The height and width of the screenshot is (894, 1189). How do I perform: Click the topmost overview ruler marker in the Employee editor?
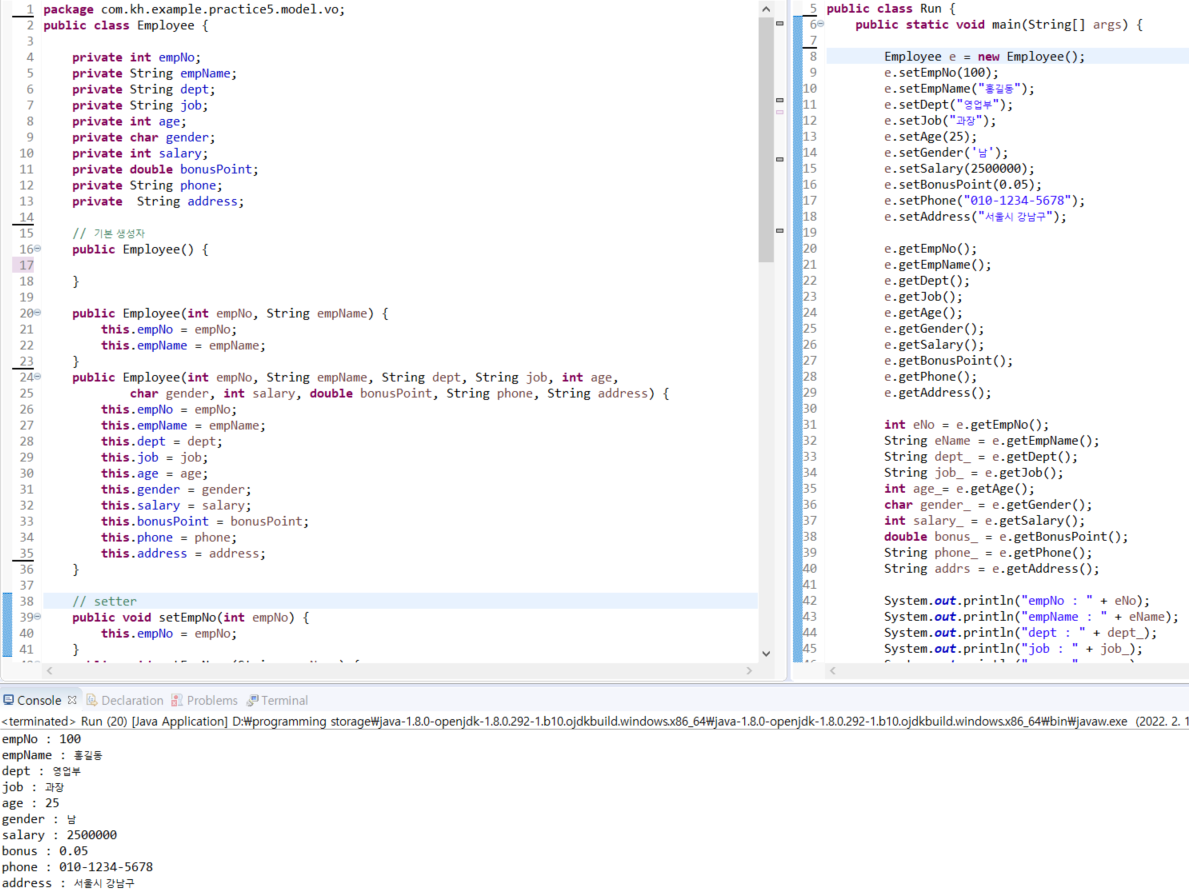click(x=780, y=24)
